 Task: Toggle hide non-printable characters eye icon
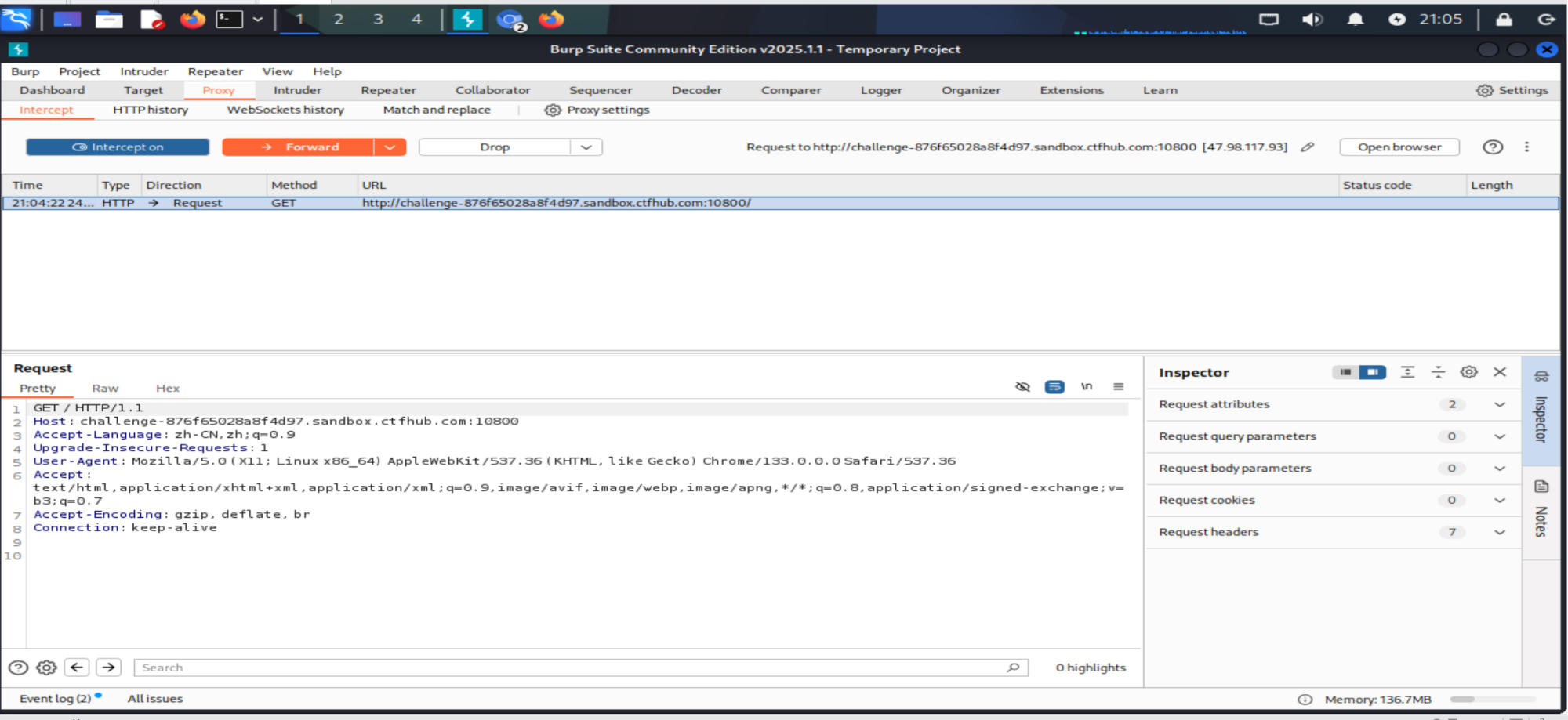pos(1022,386)
